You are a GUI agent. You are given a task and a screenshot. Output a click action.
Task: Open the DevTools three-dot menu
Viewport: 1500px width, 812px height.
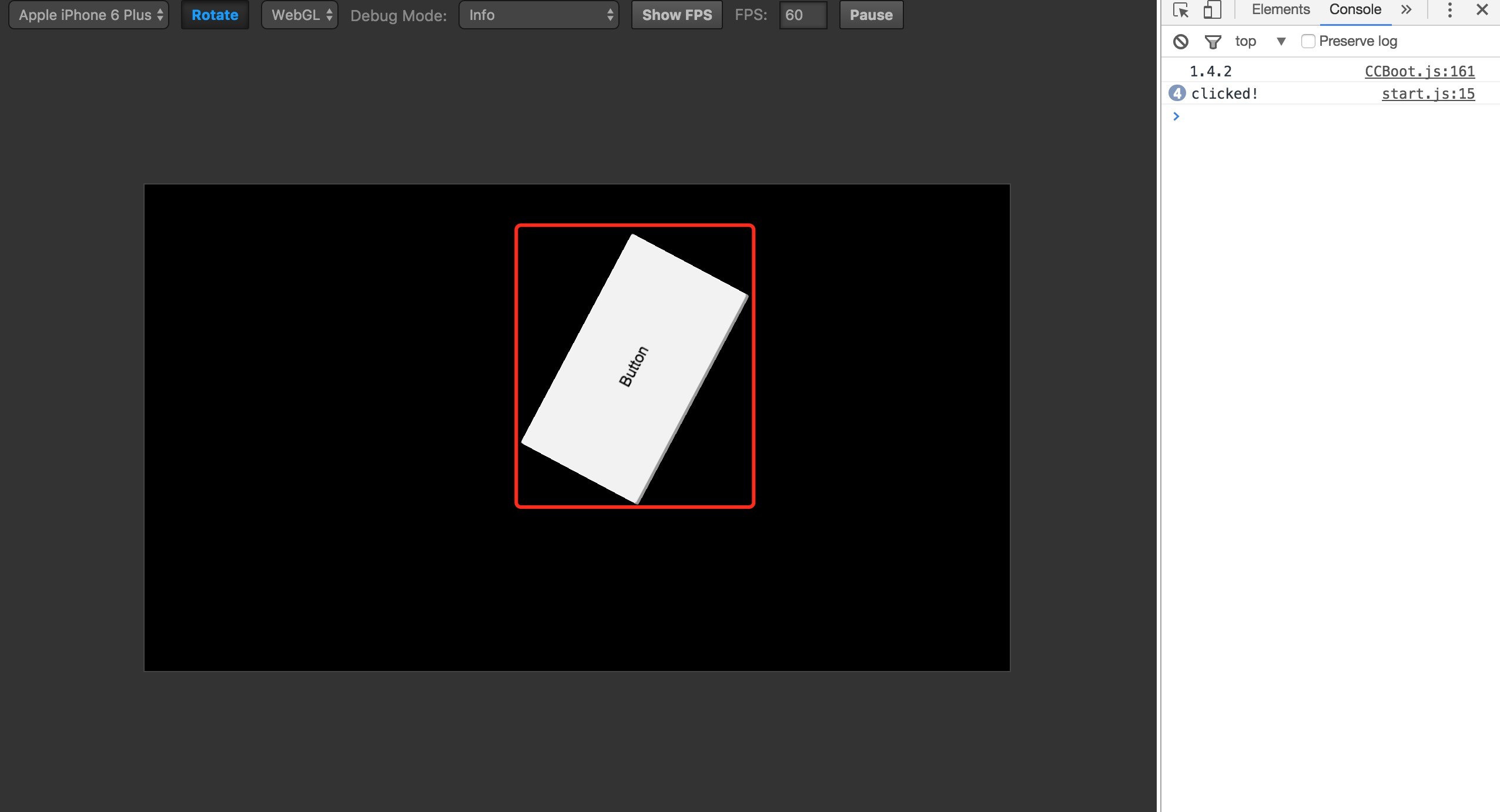pyautogui.click(x=1449, y=10)
